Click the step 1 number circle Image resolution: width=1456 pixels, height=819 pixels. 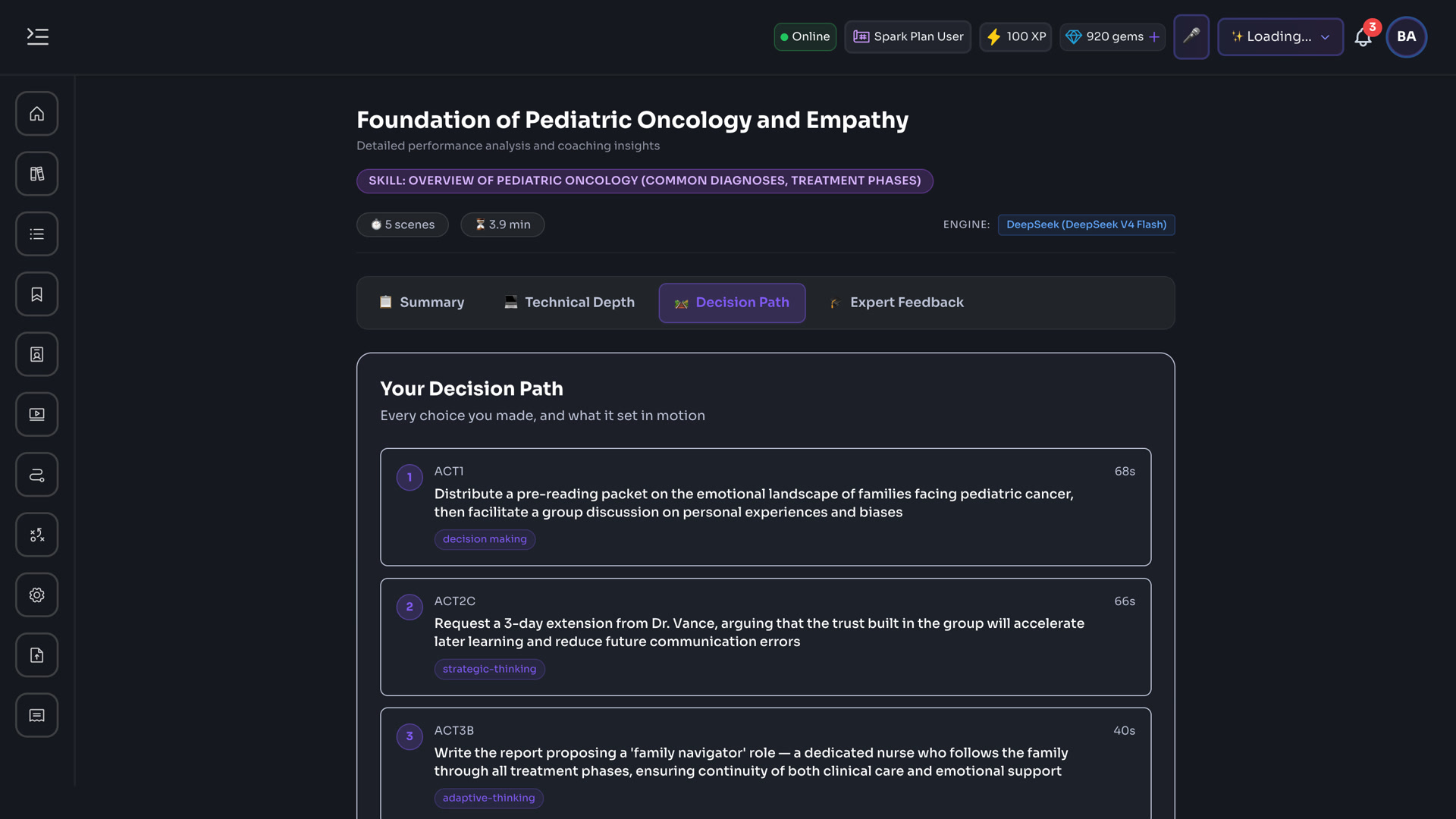click(x=409, y=477)
